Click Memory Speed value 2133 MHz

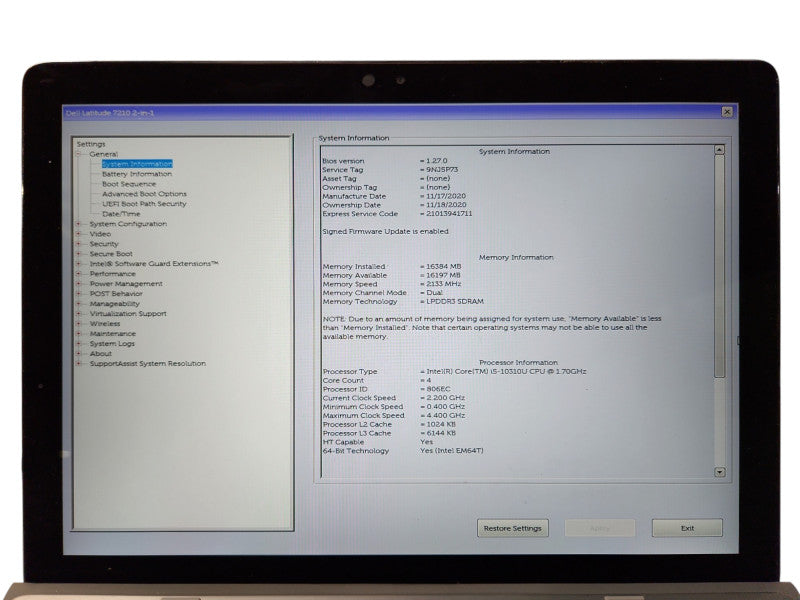(x=443, y=284)
